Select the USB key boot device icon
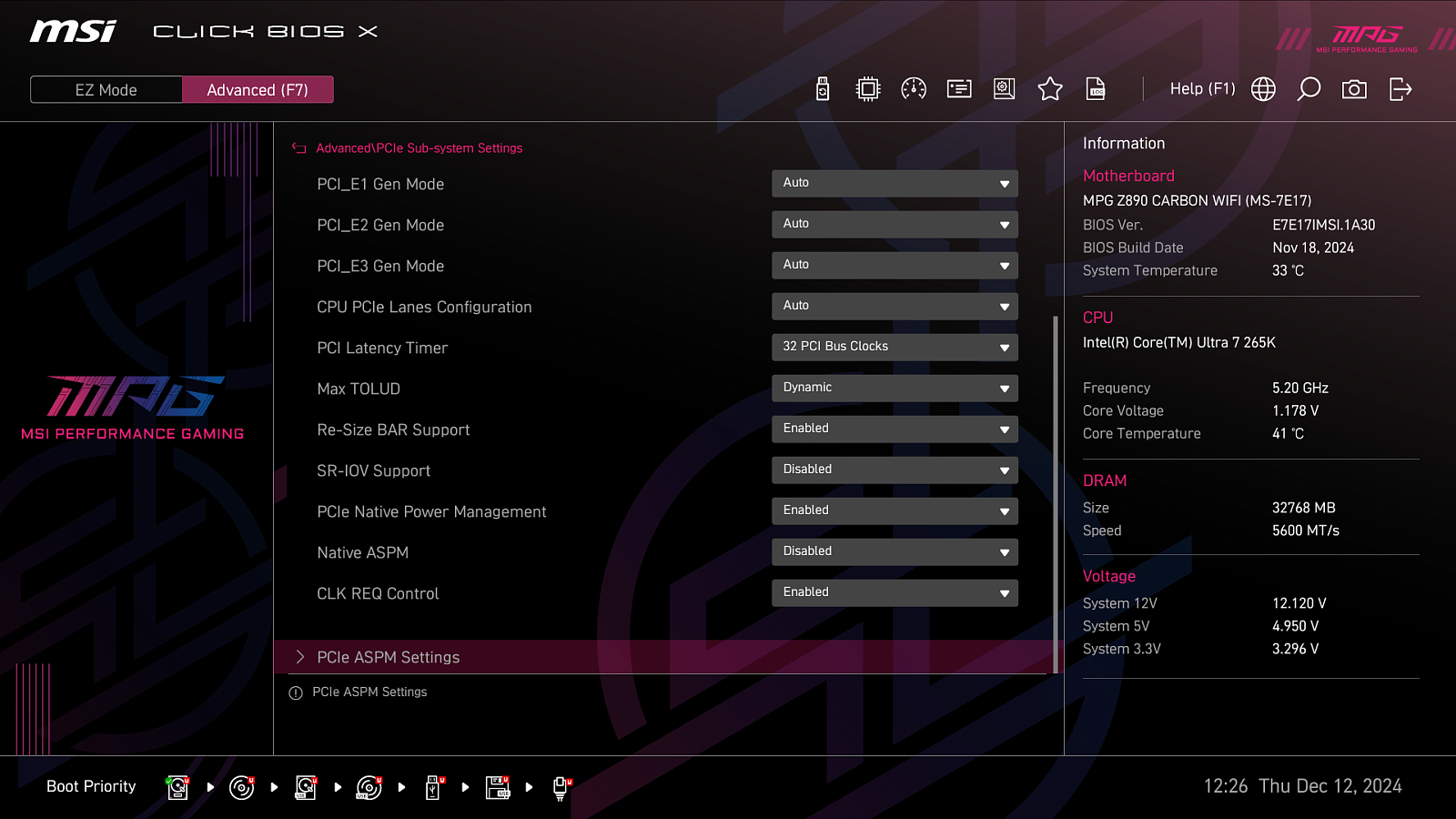The height and width of the screenshot is (819, 1456). 434,787
